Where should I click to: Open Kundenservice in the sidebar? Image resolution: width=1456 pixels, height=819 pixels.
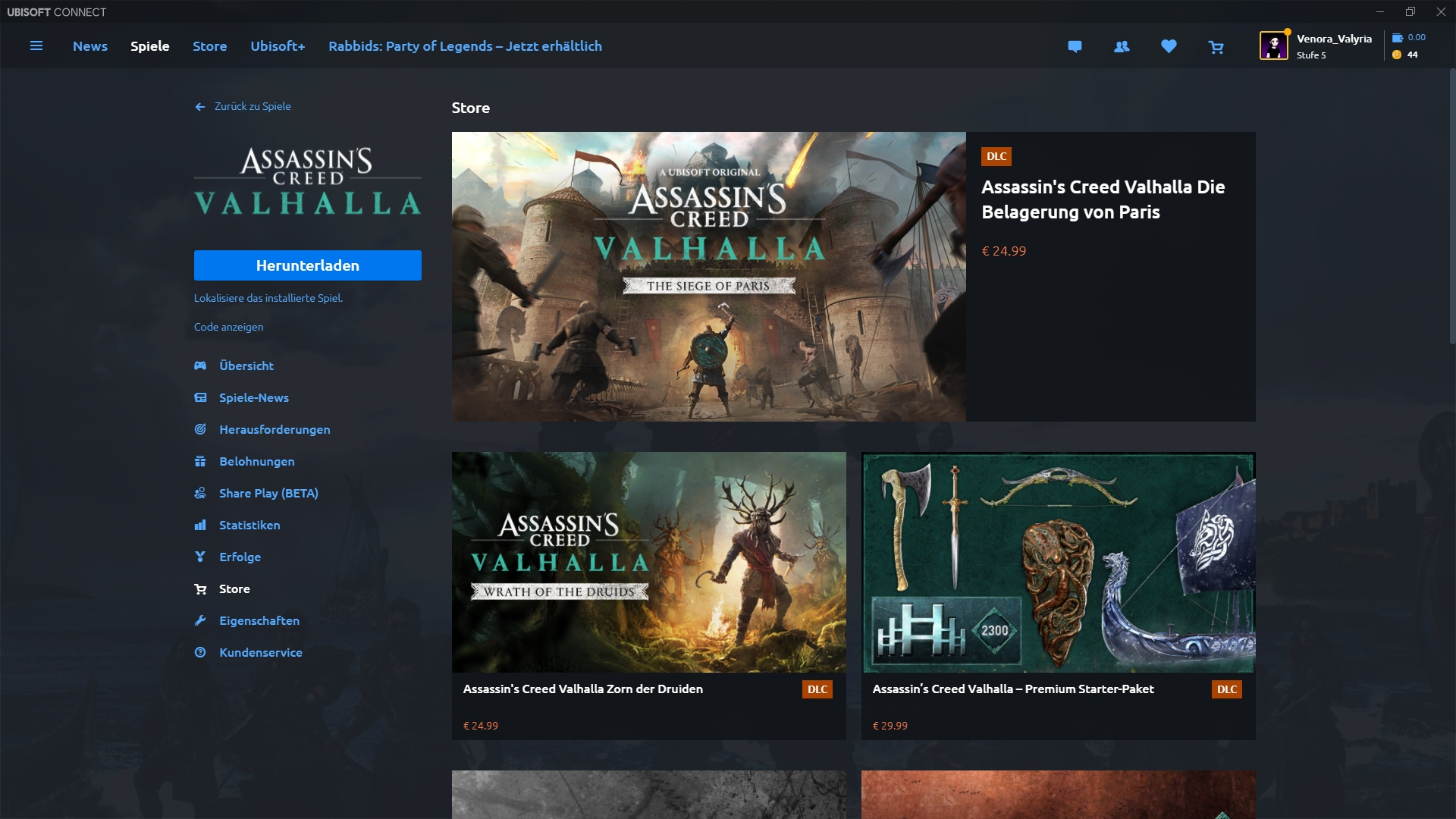coord(261,652)
